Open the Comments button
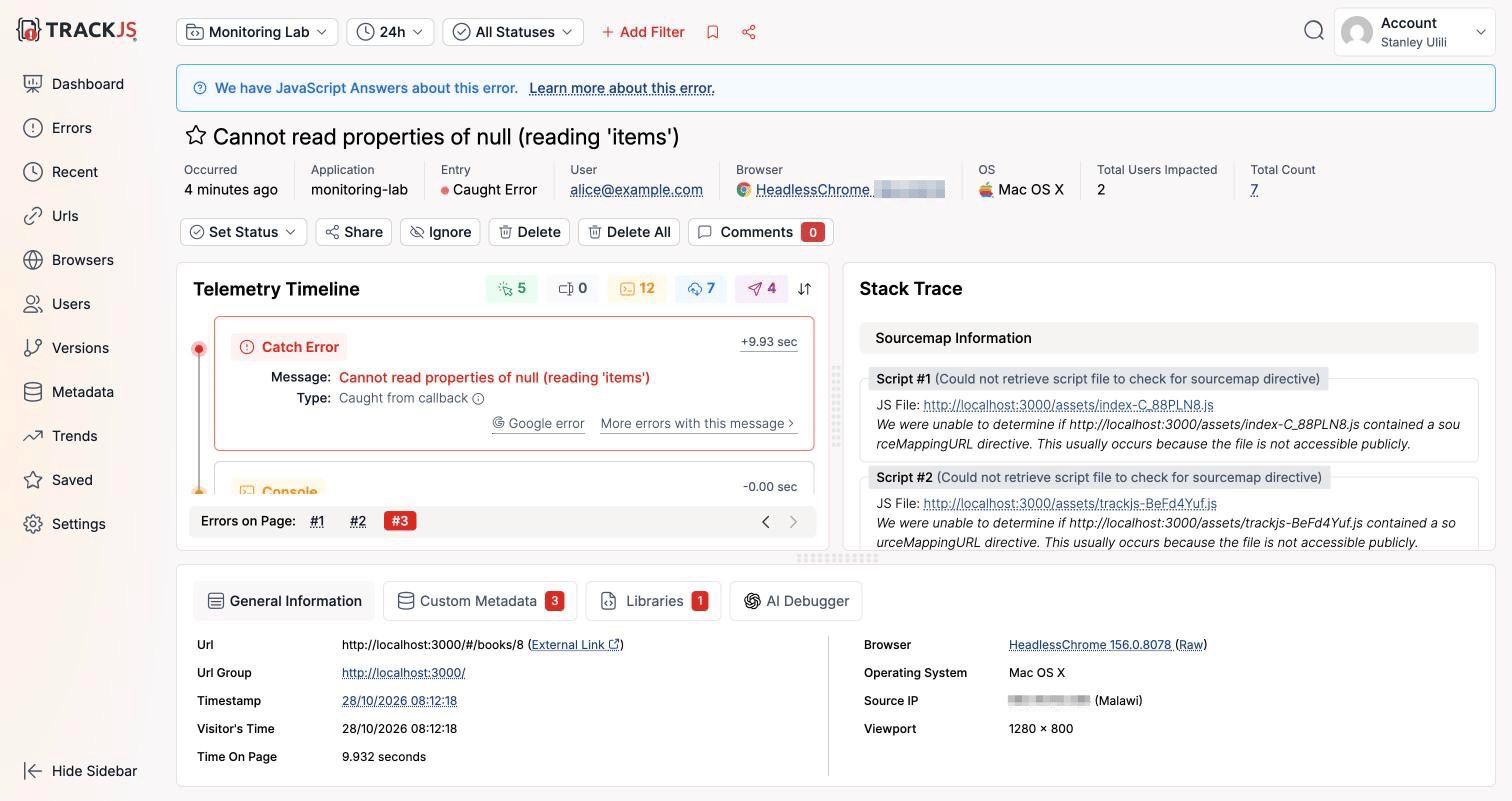The width and height of the screenshot is (1512, 801). [760, 232]
